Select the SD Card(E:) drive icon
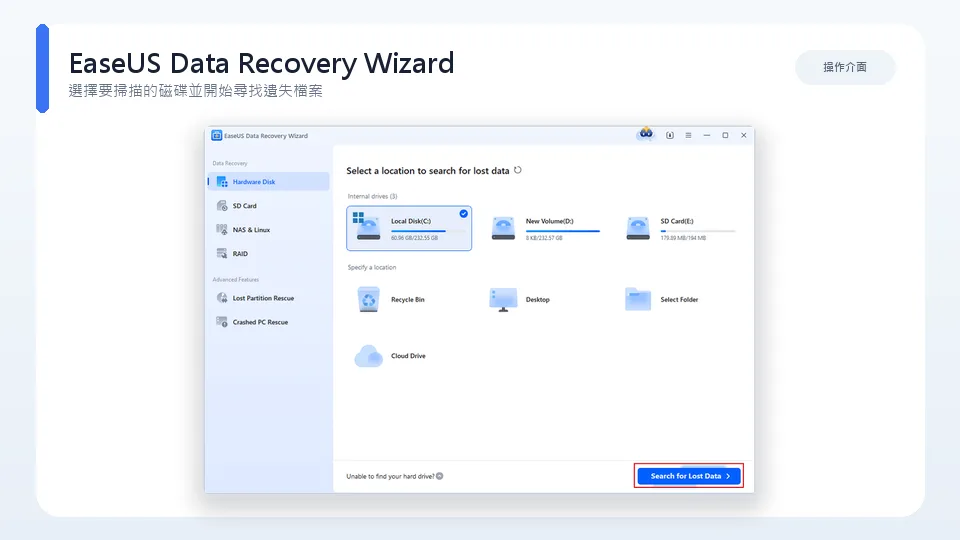The height and width of the screenshot is (540, 960). coord(638,228)
